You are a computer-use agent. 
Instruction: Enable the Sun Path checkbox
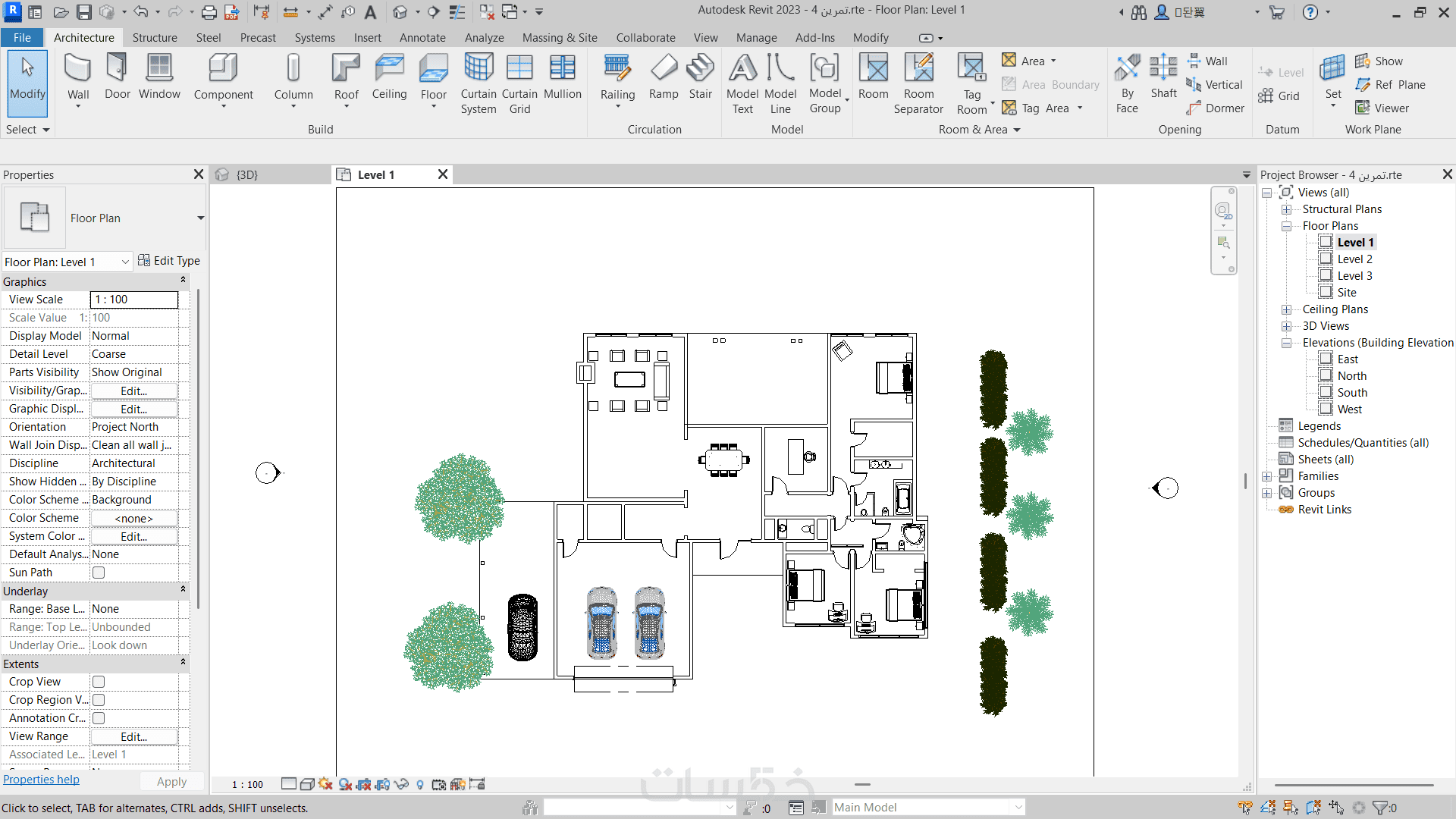[x=99, y=573]
